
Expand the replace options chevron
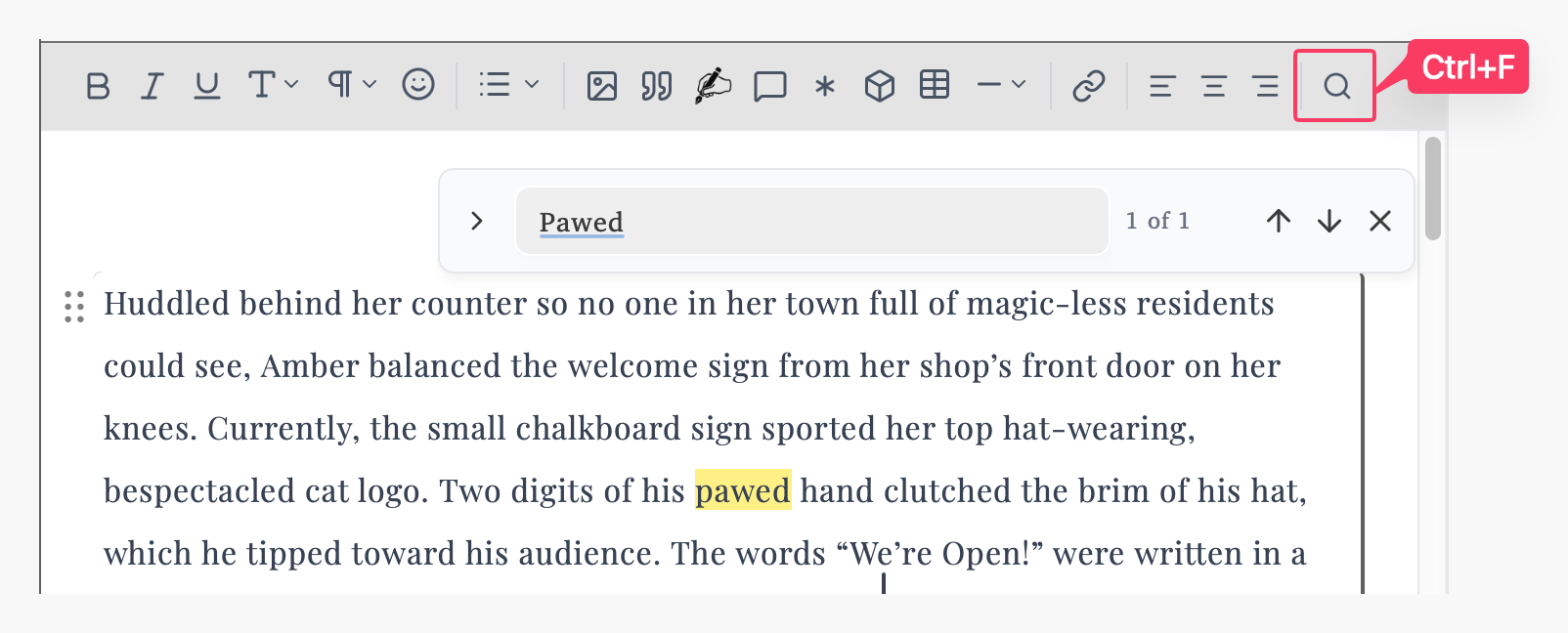pyautogui.click(x=477, y=221)
